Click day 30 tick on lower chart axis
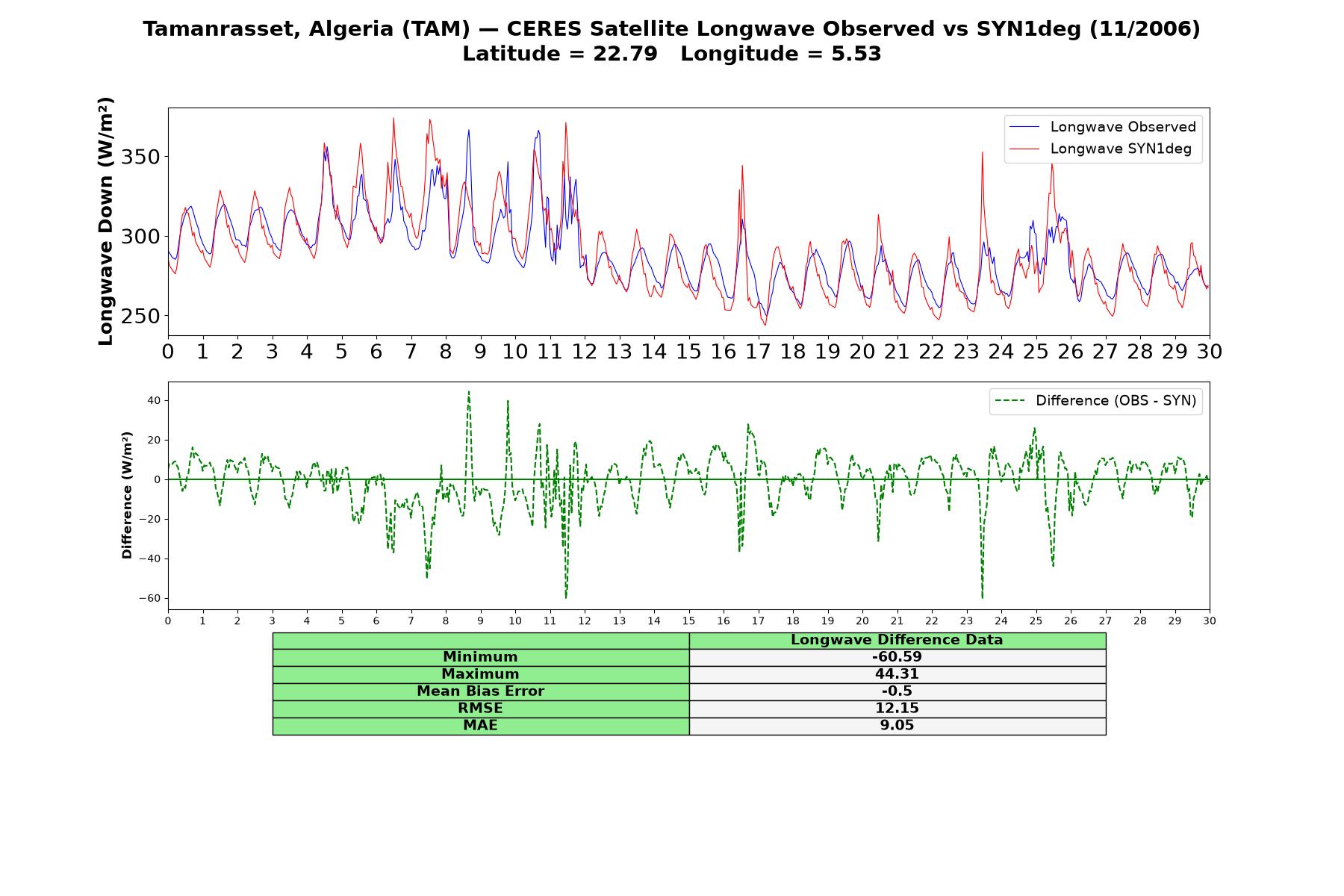The height and width of the screenshot is (896, 1344). pos(1210,620)
